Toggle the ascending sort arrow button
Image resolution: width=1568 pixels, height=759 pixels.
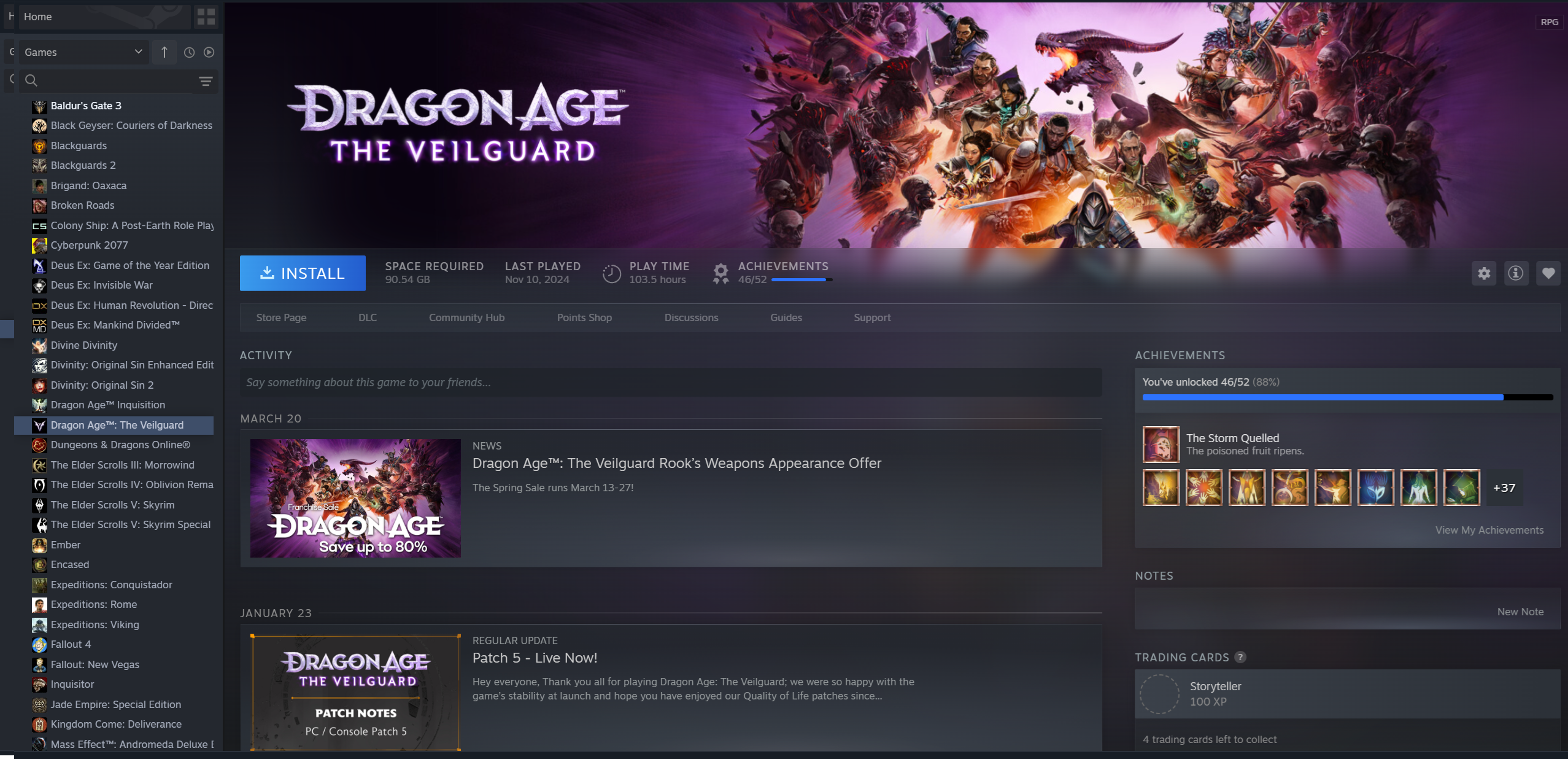[x=164, y=53]
